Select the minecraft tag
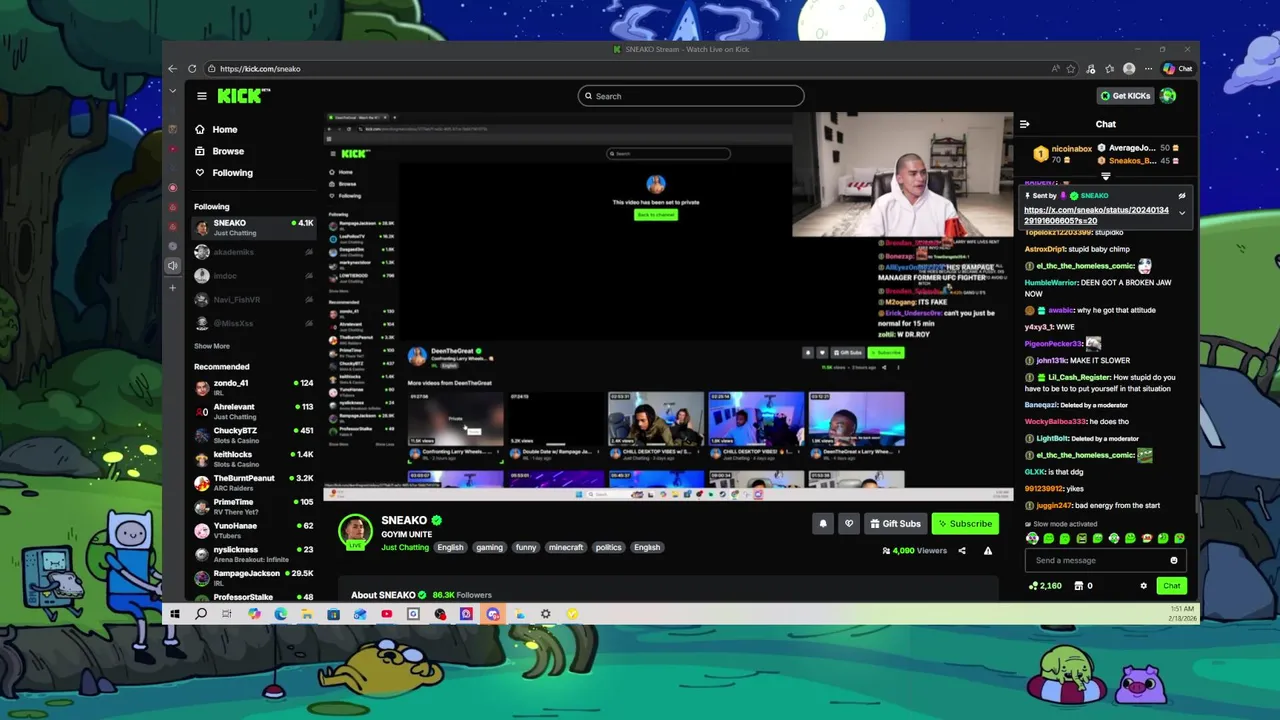1280x720 pixels. tap(566, 548)
